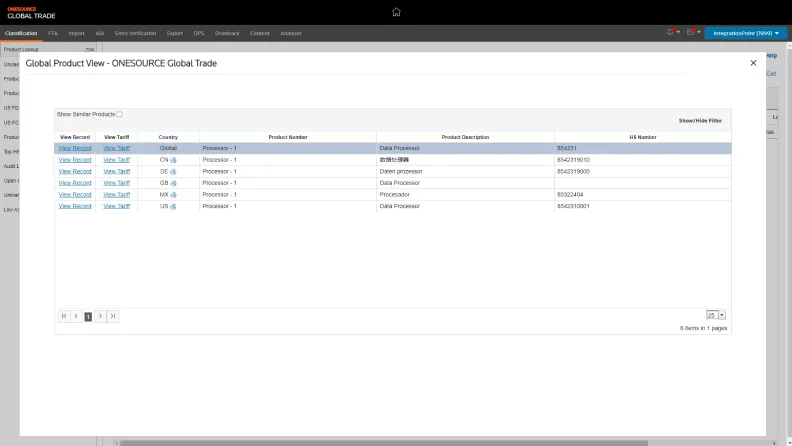Open the Analyzer menu
Image resolution: width=792 pixels, height=446 pixels.
291,33
